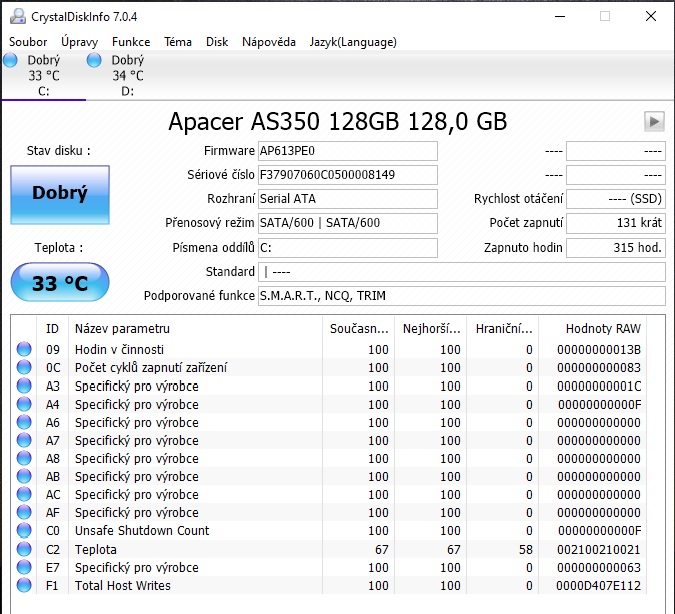675x614 pixels.
Task: Click the CrystalDiskInfo app icon in title bar
Action: point(16,16)
